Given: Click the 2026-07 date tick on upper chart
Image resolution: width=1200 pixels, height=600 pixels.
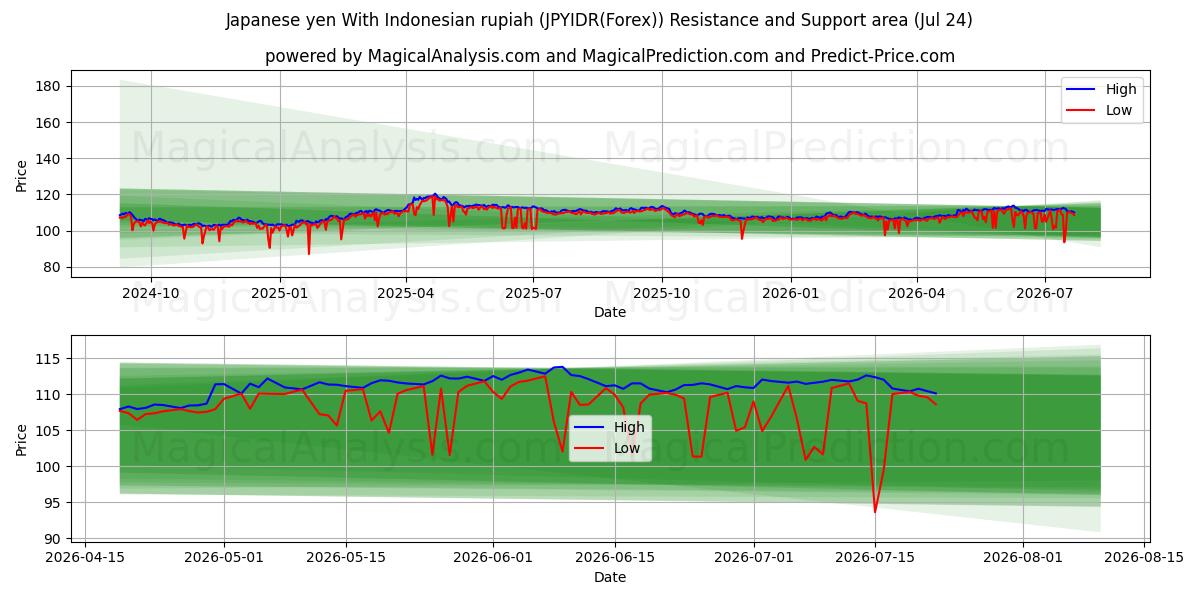Looking at the screenshot, I should tap(1044, 292).
